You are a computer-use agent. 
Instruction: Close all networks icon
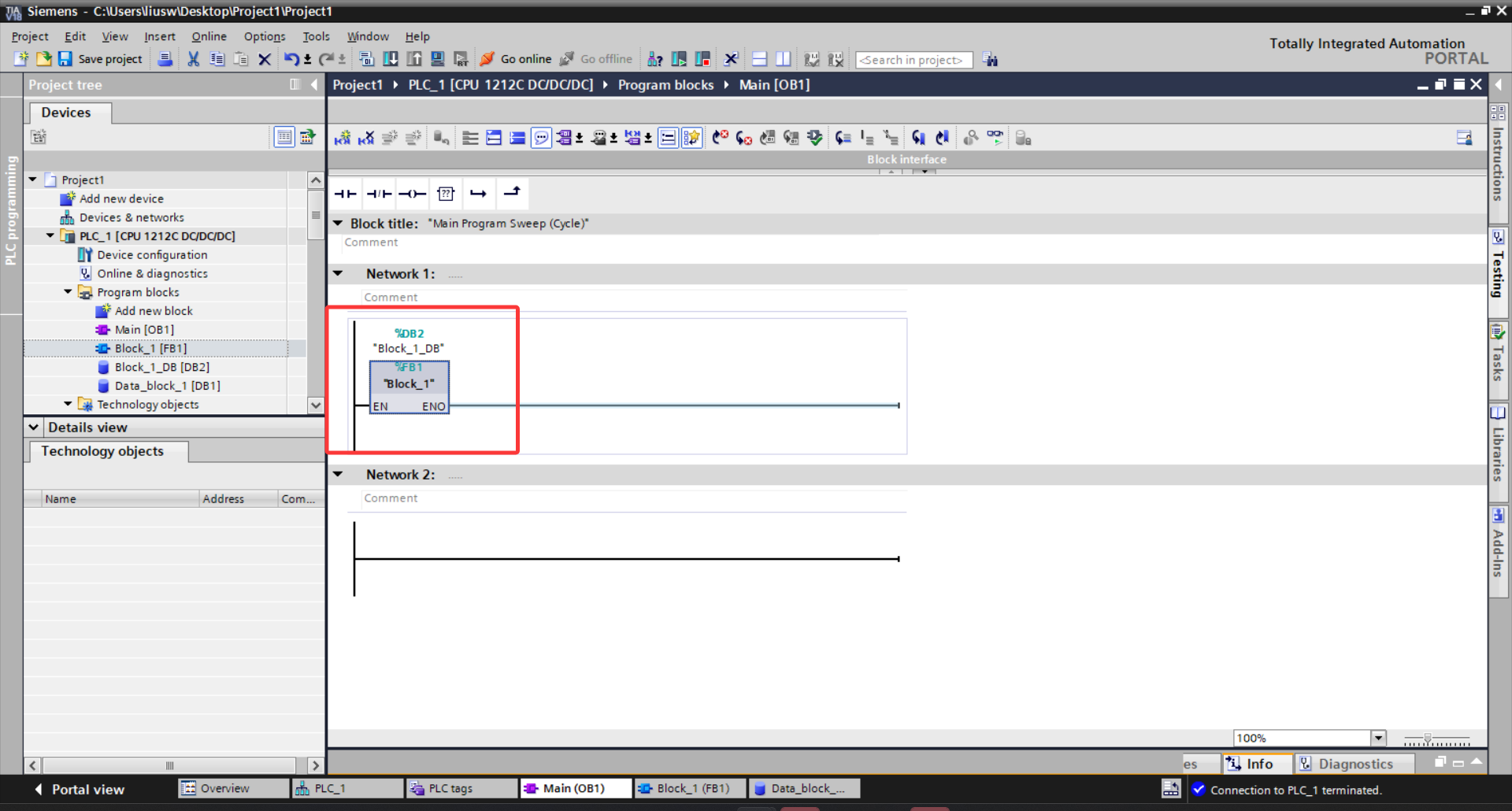point(517,138)
